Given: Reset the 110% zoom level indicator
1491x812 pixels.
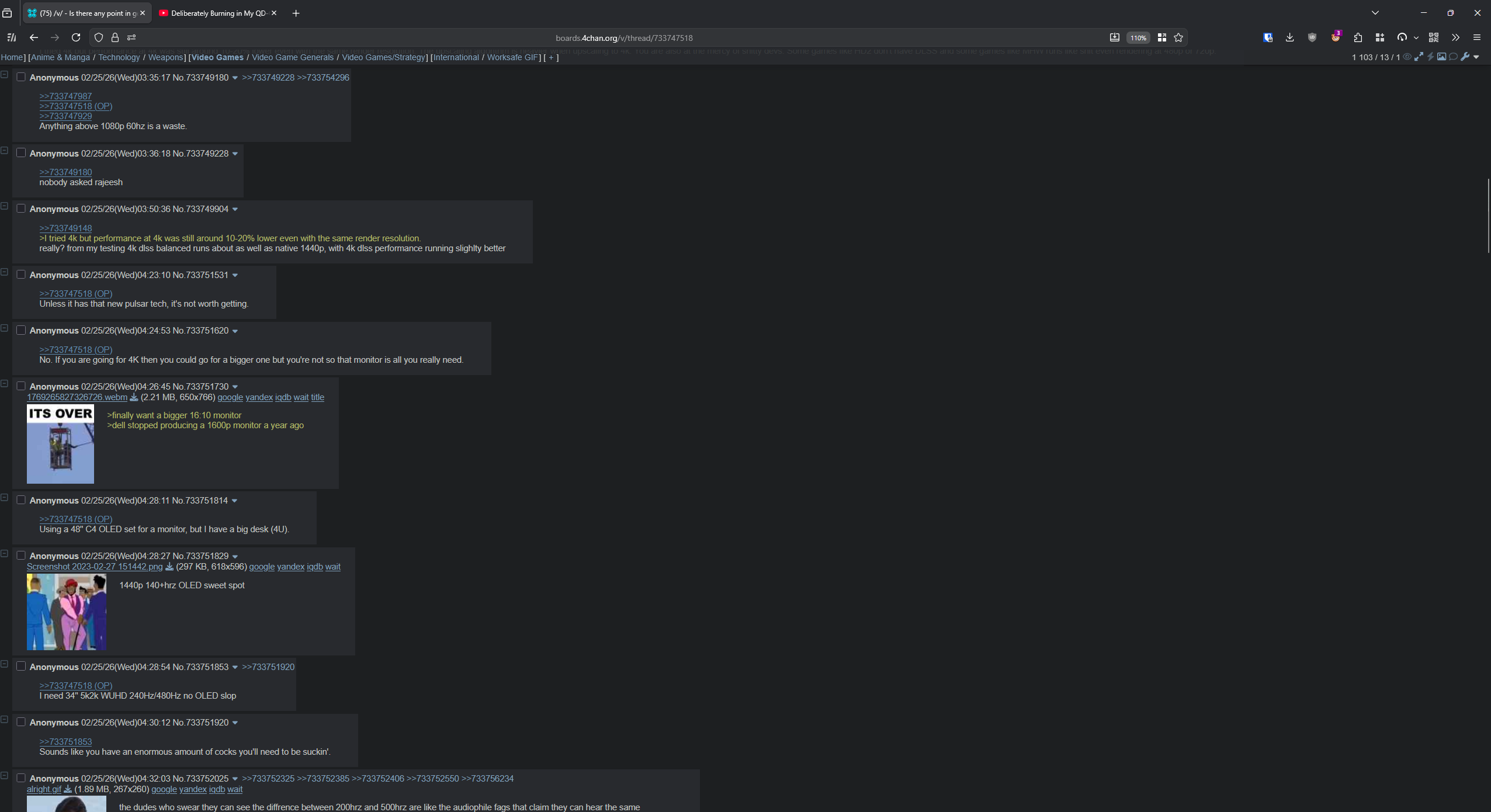Looking at the screenshot, I should pyautogui.click(x=1138, y=37).
